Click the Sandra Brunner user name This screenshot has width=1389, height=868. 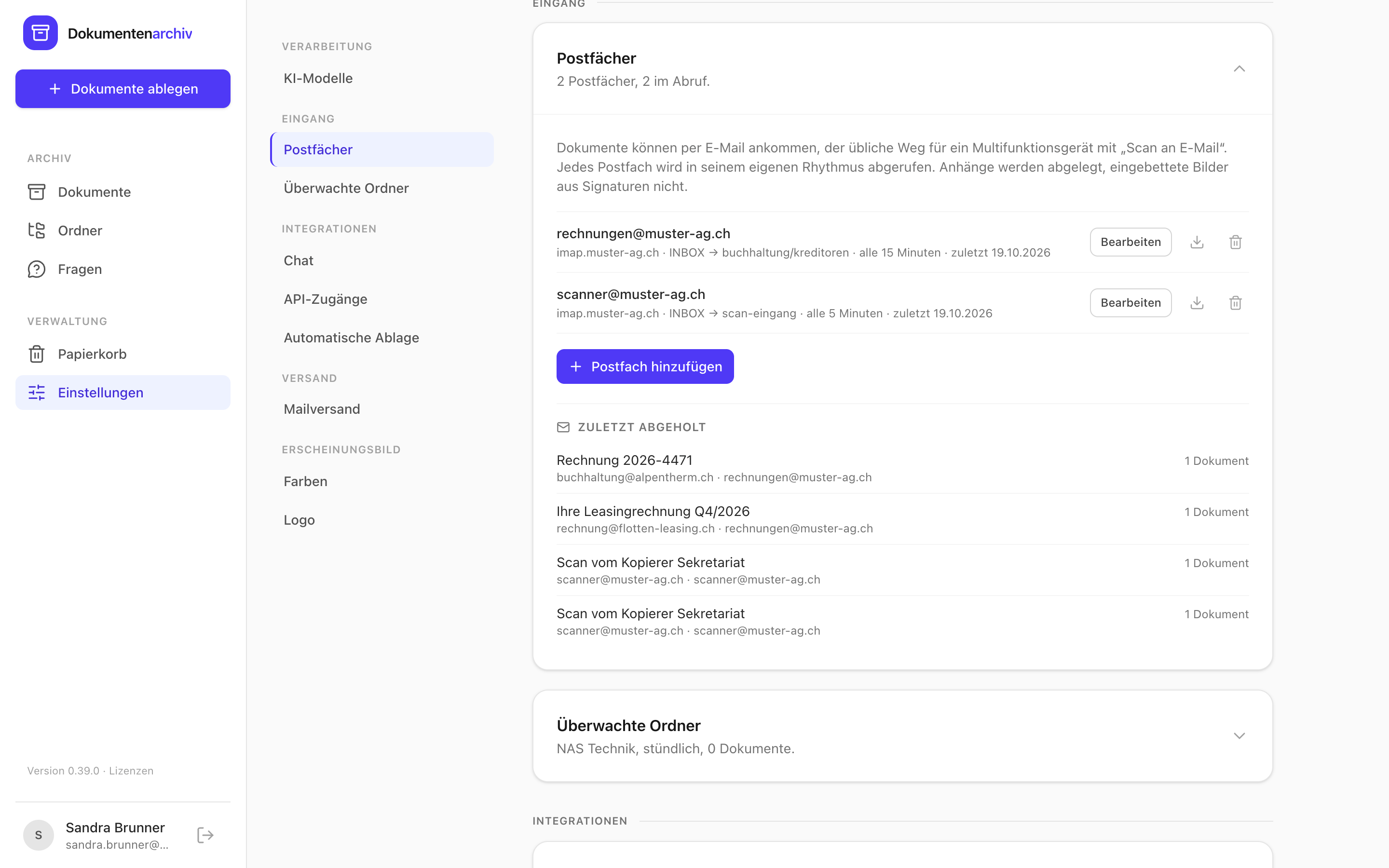(115, 827)
